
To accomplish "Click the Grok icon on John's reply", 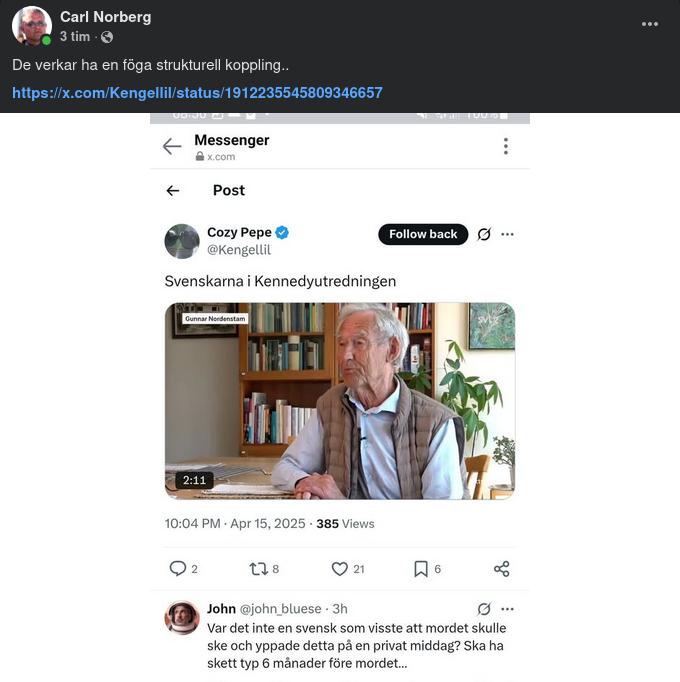I will (484, 609).
